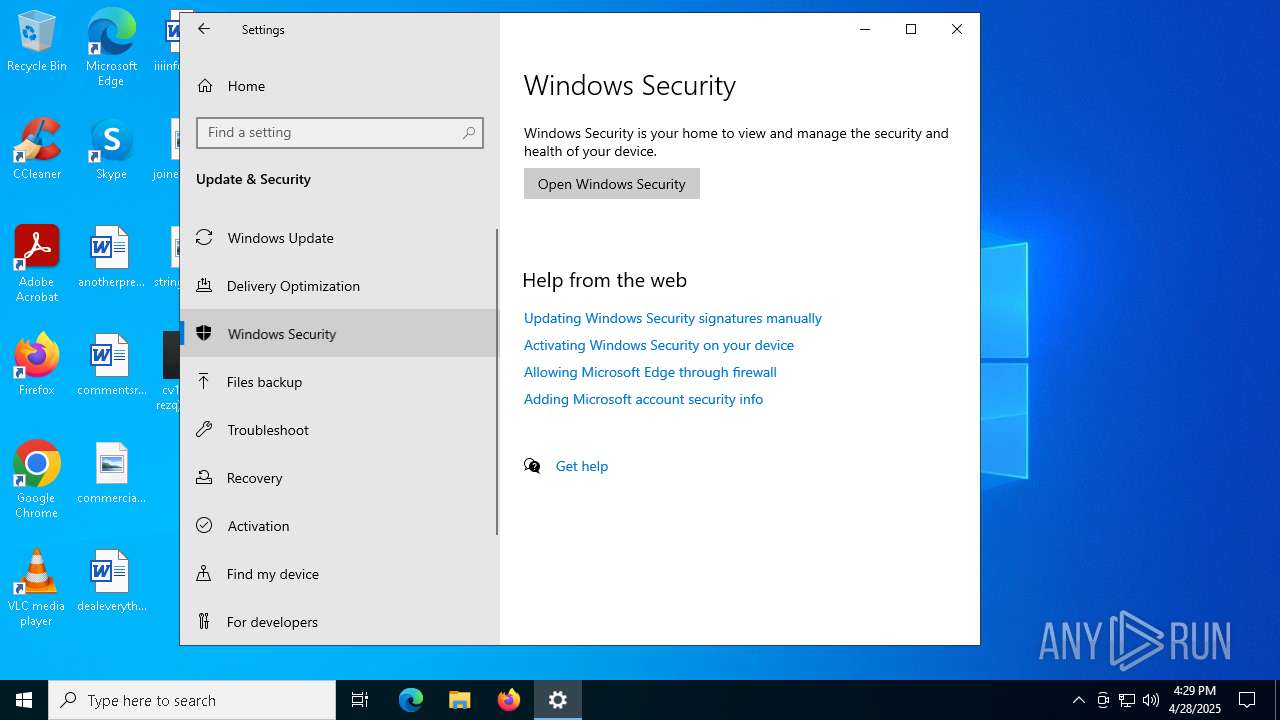Select the VLC media player shortcut

[37, 588]
